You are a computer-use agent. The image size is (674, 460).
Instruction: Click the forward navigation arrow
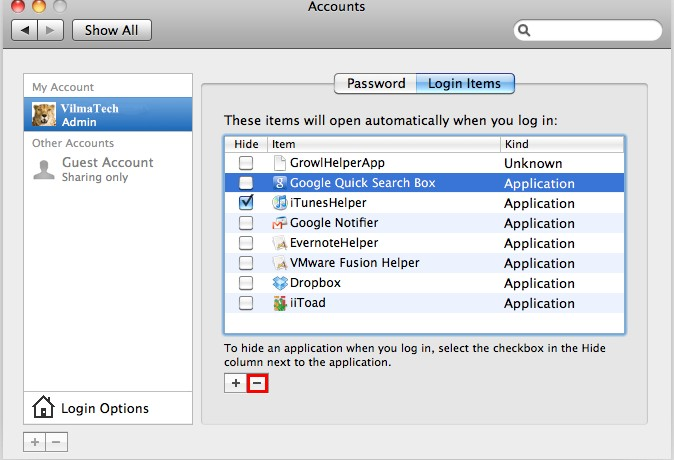click(50, 30)
